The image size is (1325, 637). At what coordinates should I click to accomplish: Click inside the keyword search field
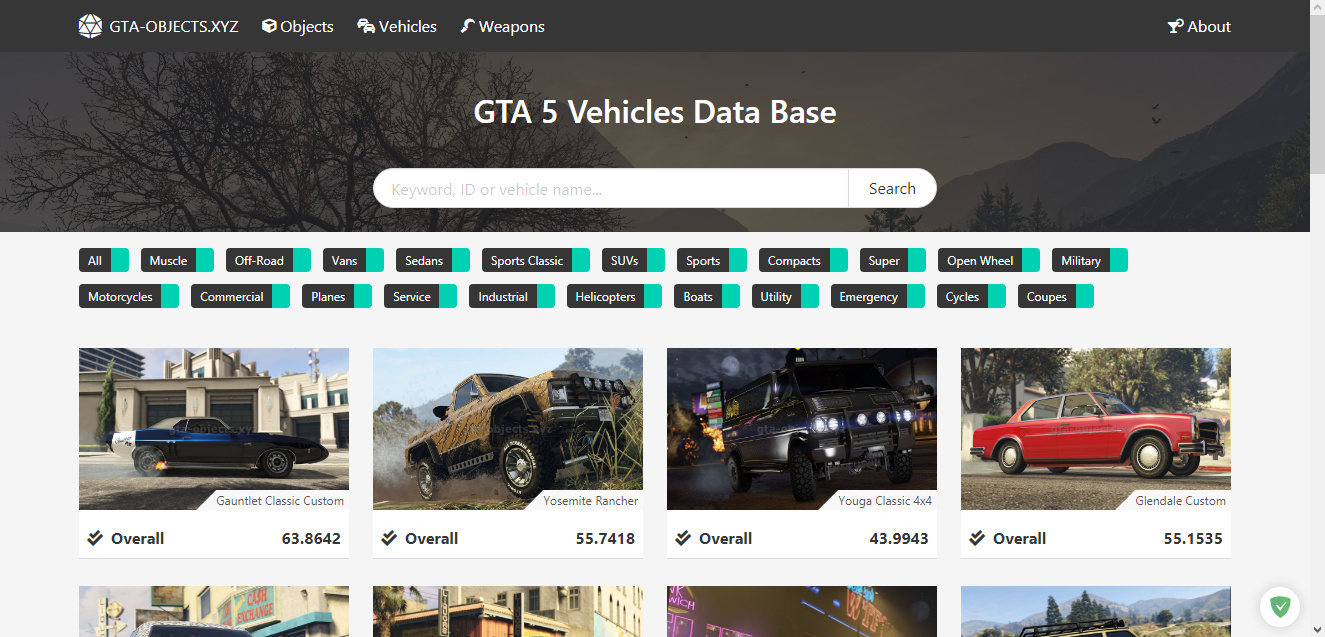point(610,188)
